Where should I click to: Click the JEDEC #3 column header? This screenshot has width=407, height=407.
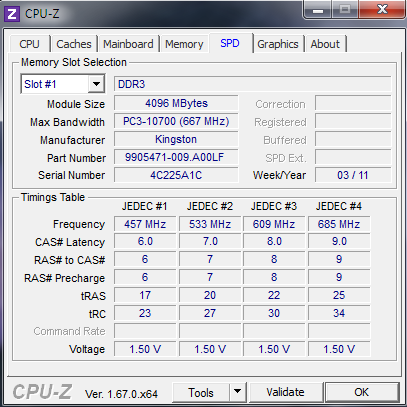[274, 206]
